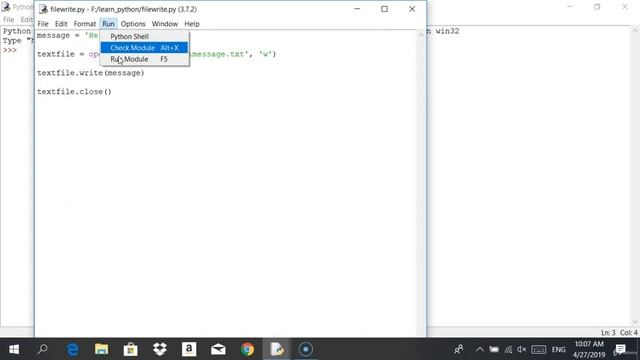This screenshot has height=360, width=640.
Task: Minimize the background Python Shell window
Action: 570,7
